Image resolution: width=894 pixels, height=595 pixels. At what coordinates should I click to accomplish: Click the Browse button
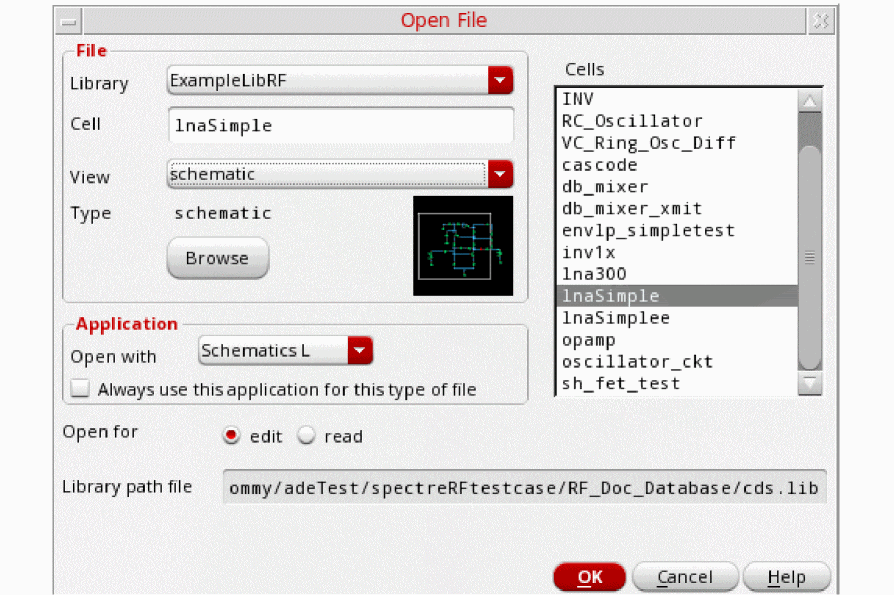click(x=218, y=258)
